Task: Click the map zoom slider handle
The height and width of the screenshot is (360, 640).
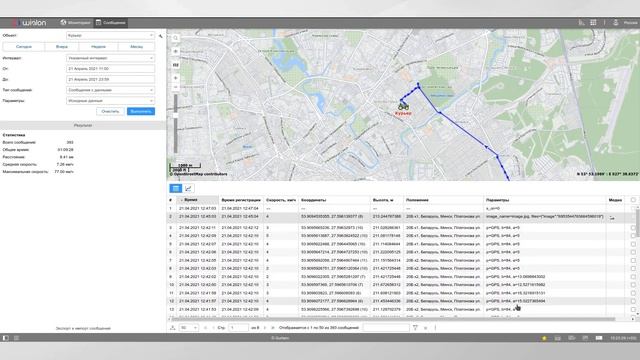Action: point(176,115)
